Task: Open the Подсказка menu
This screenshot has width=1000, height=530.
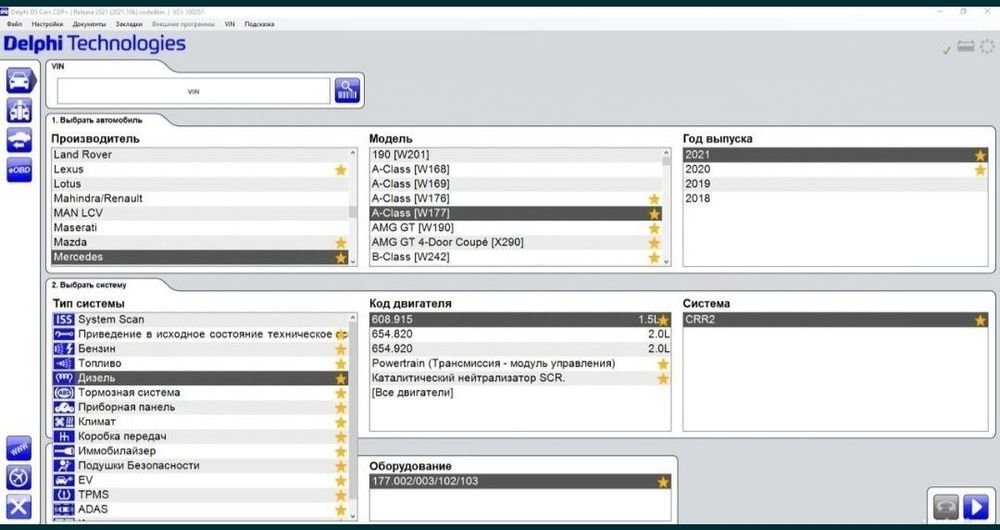Action: tap(260, 24)
